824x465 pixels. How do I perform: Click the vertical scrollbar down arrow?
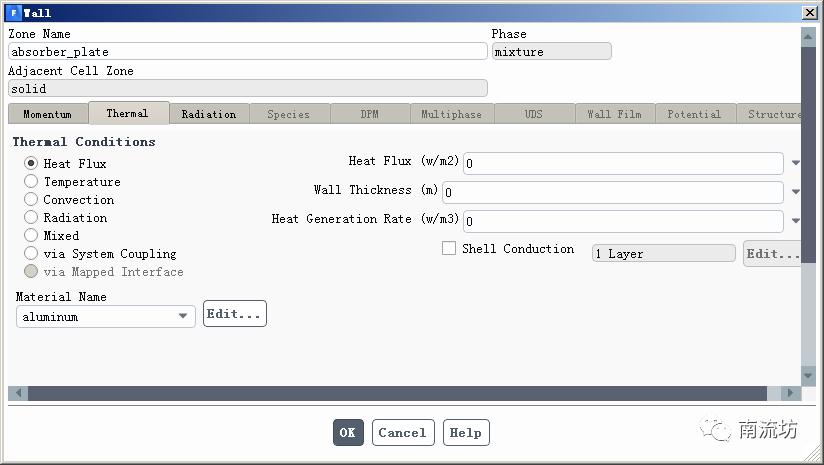point(808,375)
